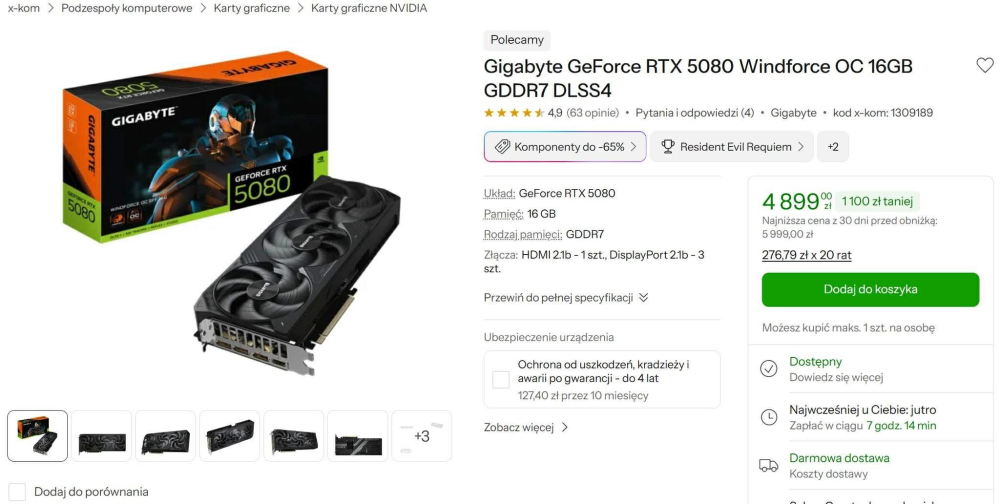The image size is (1000, 504).
Task: Add product to wishlist with heart icon
Action: coord(985,65)
